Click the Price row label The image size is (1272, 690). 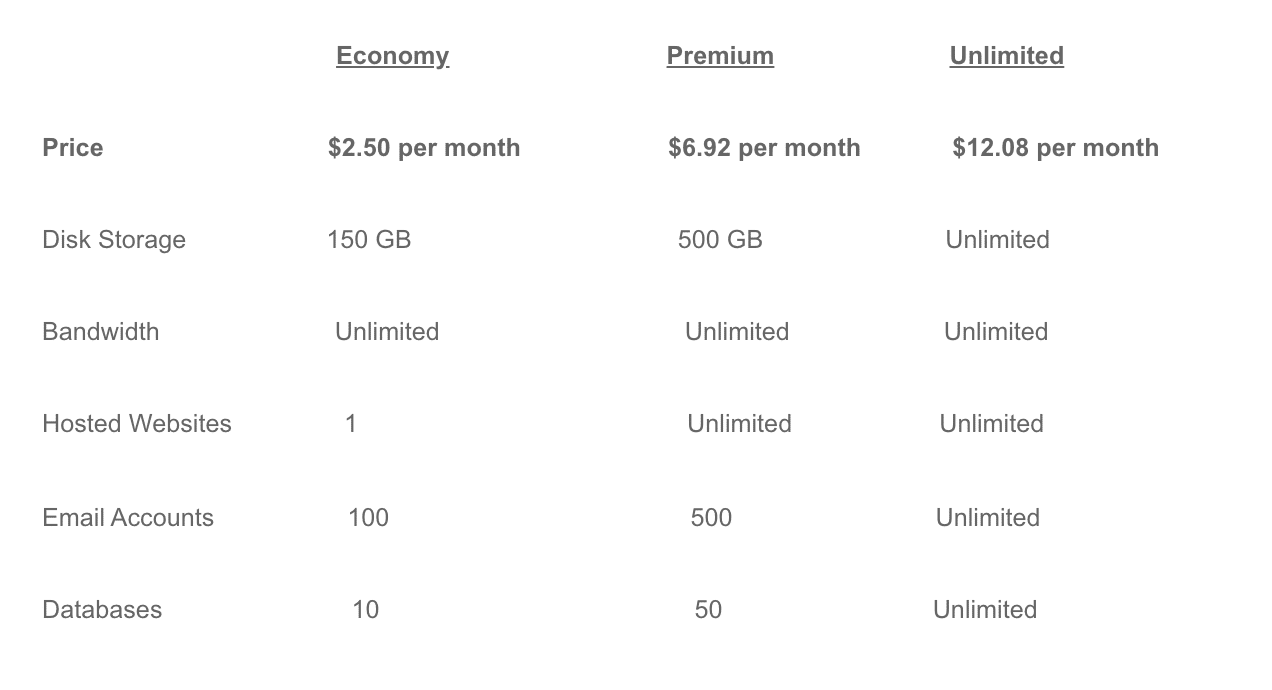73,148
